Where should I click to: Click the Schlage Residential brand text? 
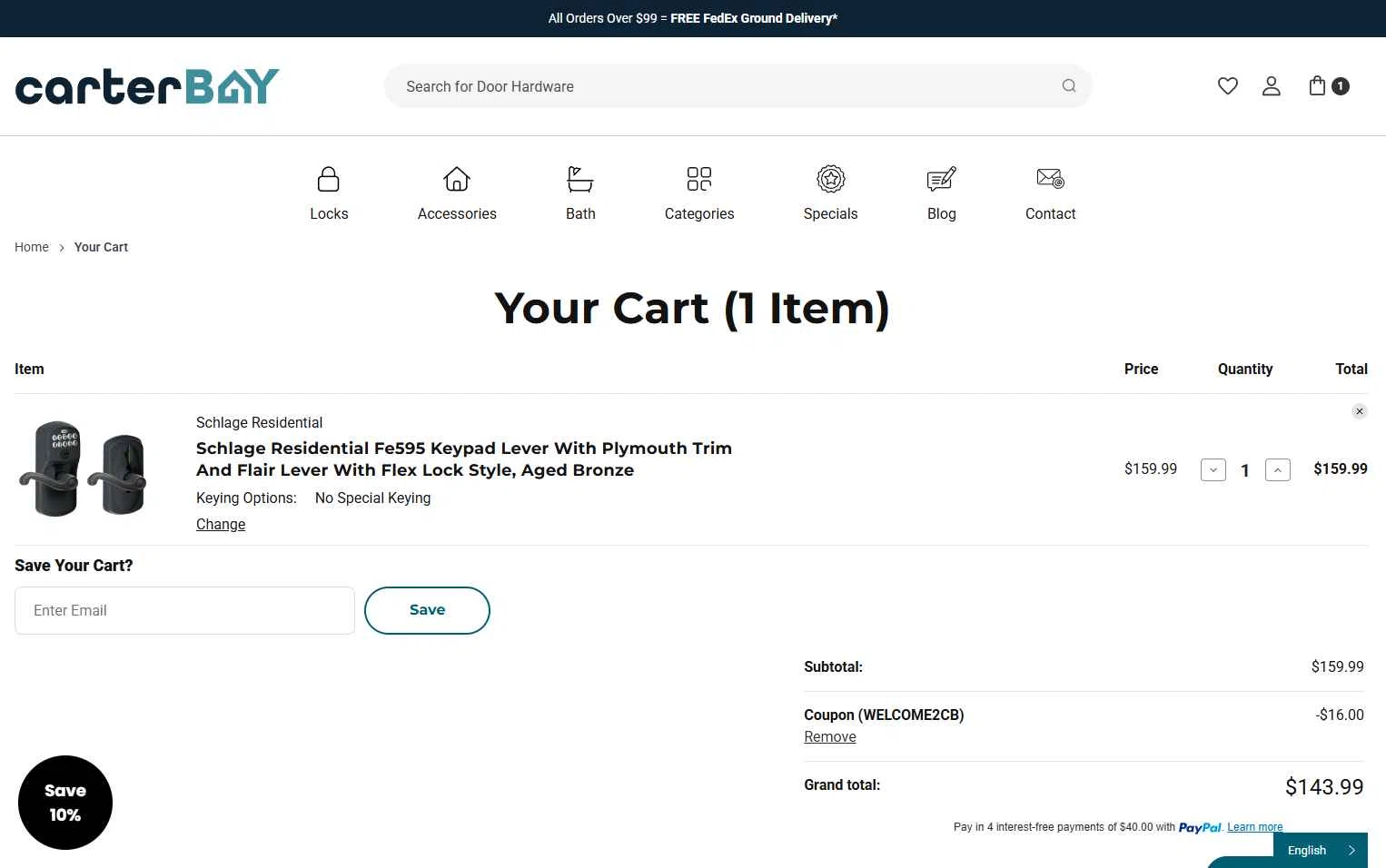point(259,422)
